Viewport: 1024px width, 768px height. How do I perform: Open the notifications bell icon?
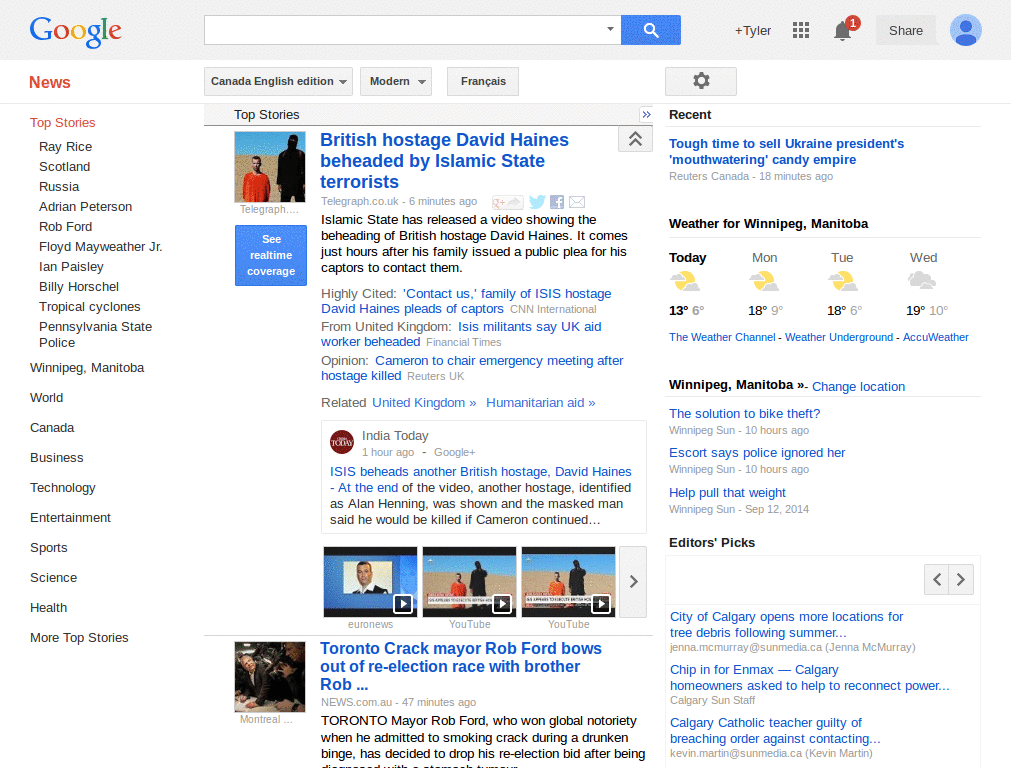click(842, 31)
